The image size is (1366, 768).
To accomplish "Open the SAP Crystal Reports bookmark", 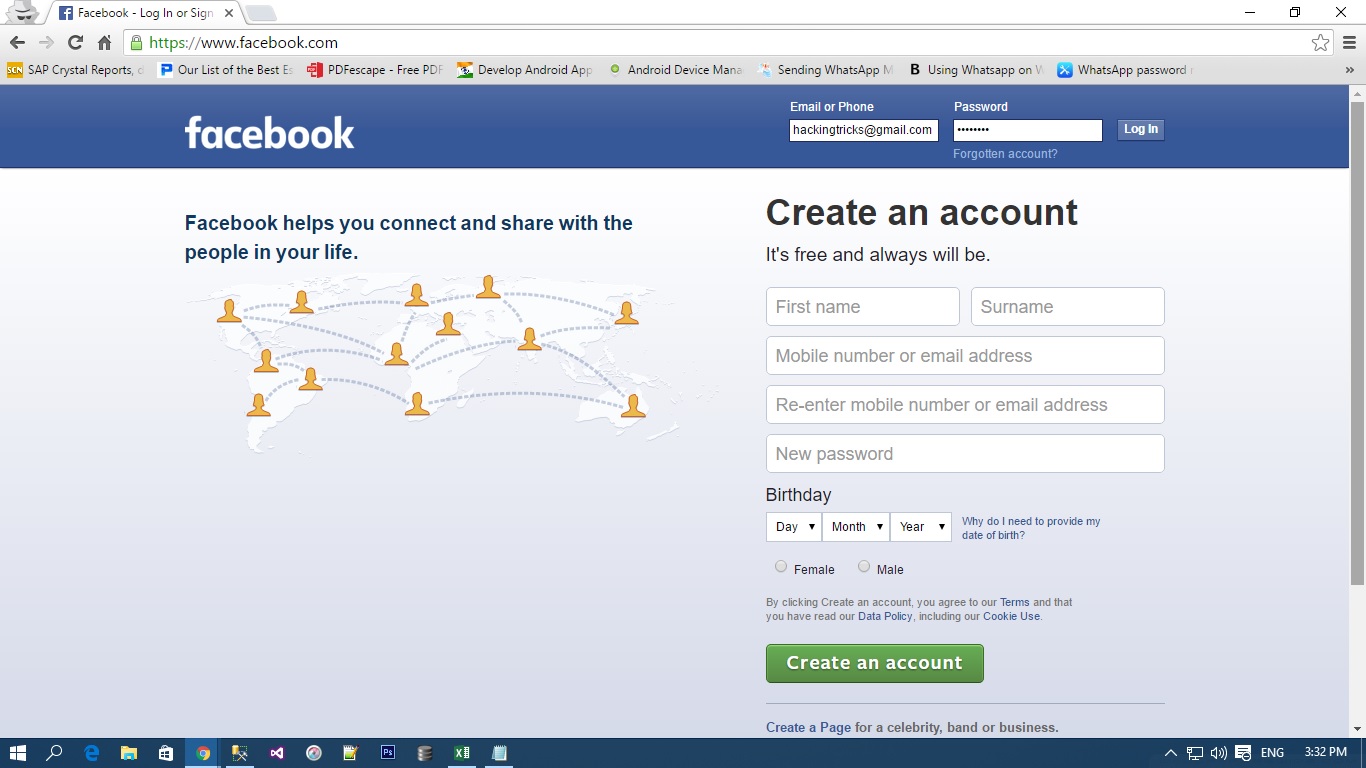I will pyautogui.click(x=76, y=70).
